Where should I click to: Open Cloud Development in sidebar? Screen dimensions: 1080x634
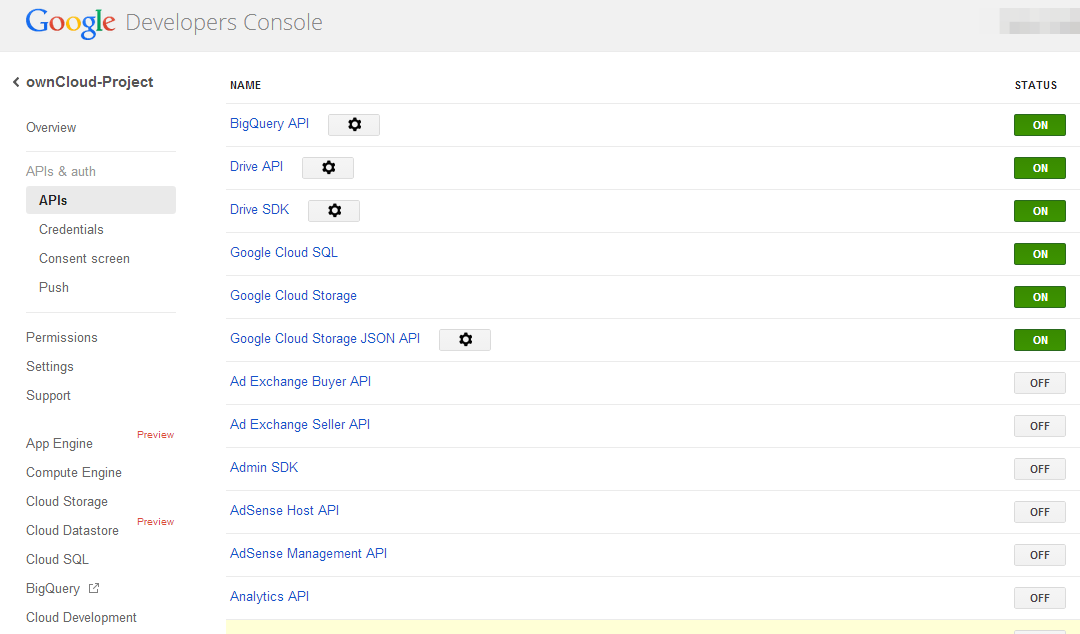[x=81, y=617]
